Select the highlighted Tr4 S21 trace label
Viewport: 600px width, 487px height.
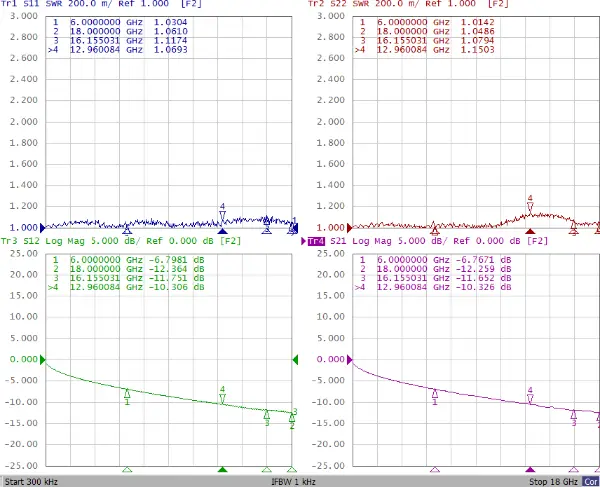click(x=316, y=241)
